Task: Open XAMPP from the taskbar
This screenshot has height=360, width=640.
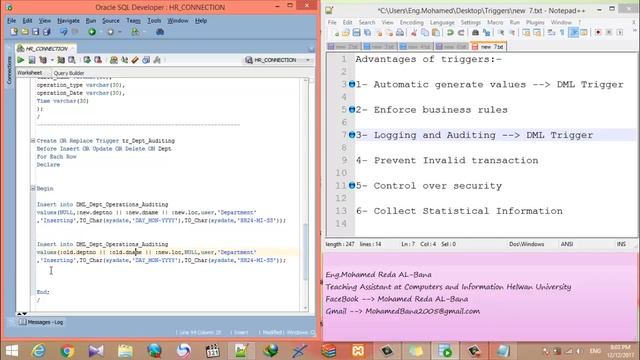Action: coord(358,351)
